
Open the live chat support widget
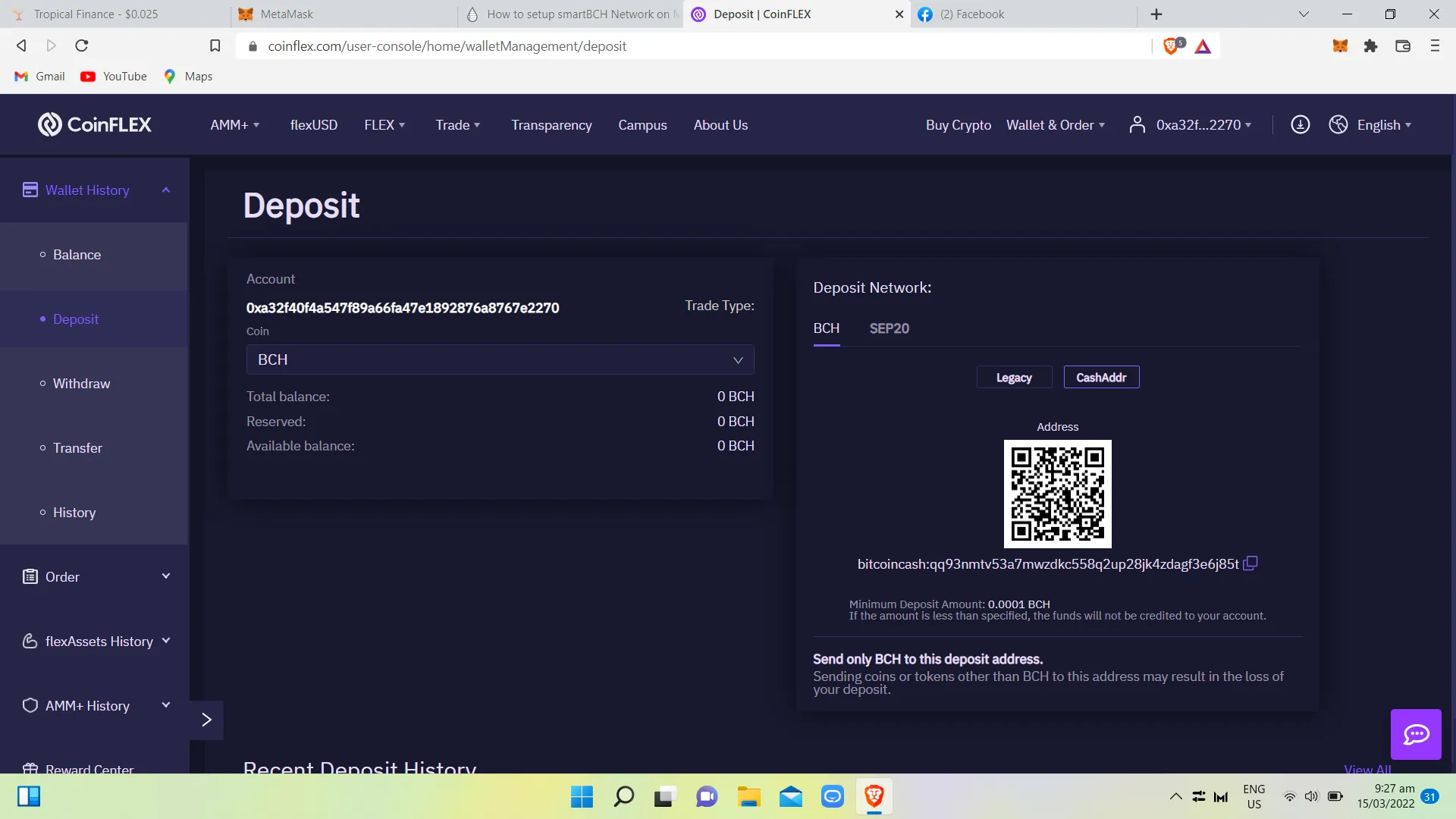1416,734
